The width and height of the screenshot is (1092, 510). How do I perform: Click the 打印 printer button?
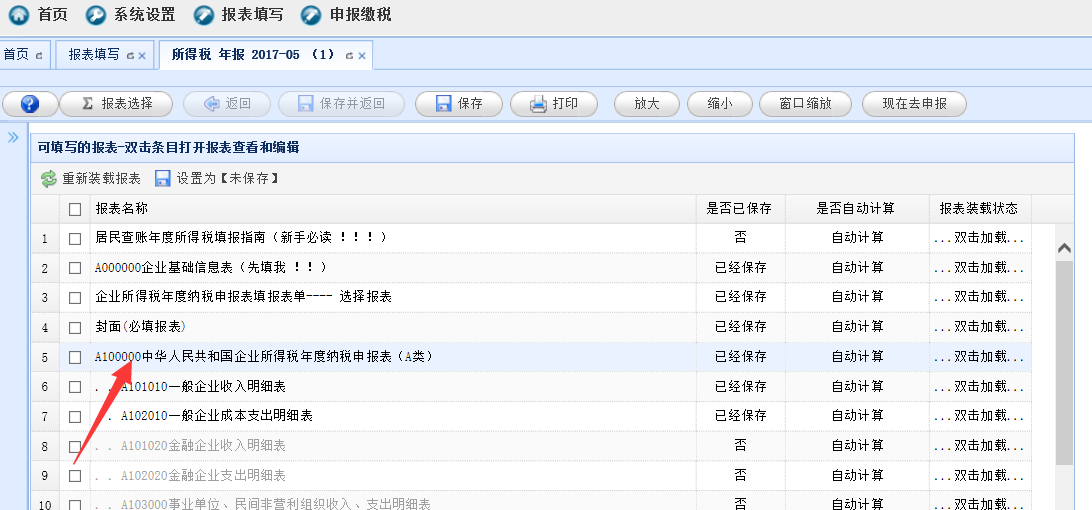point(553,104)
